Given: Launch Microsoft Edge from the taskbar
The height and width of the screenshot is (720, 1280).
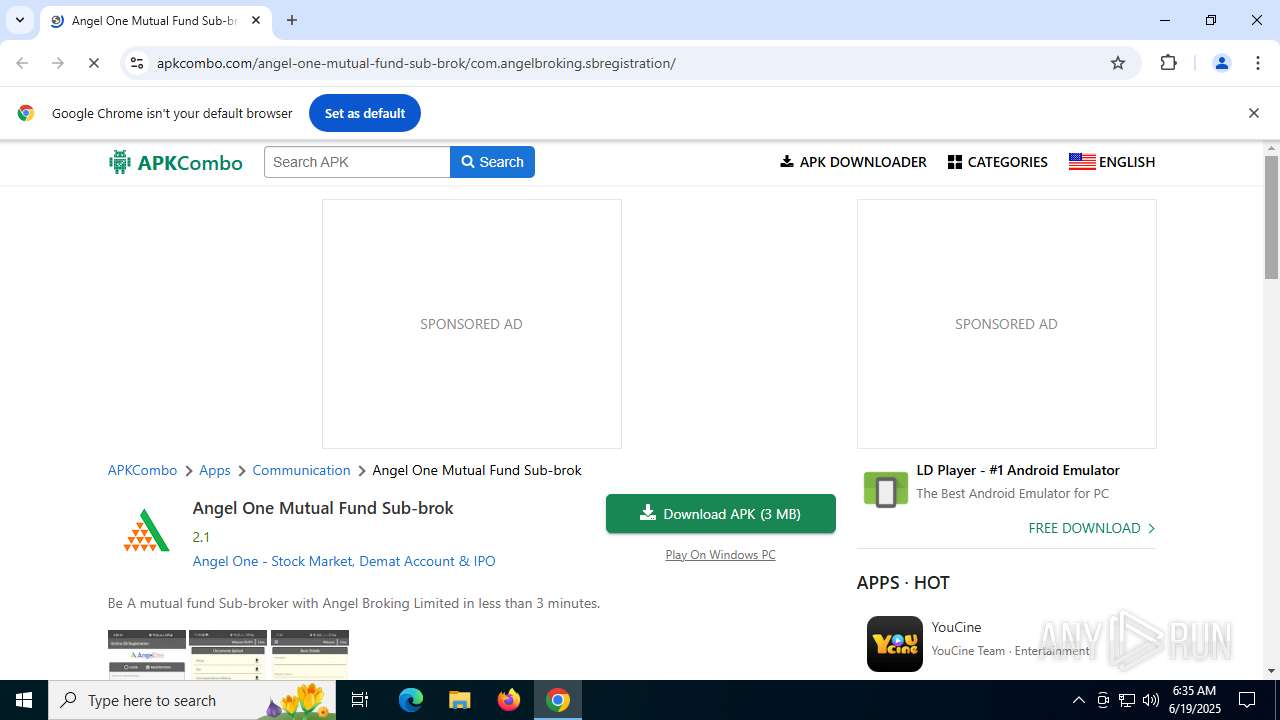Looking at the screenshot, I should pos(411,700).
